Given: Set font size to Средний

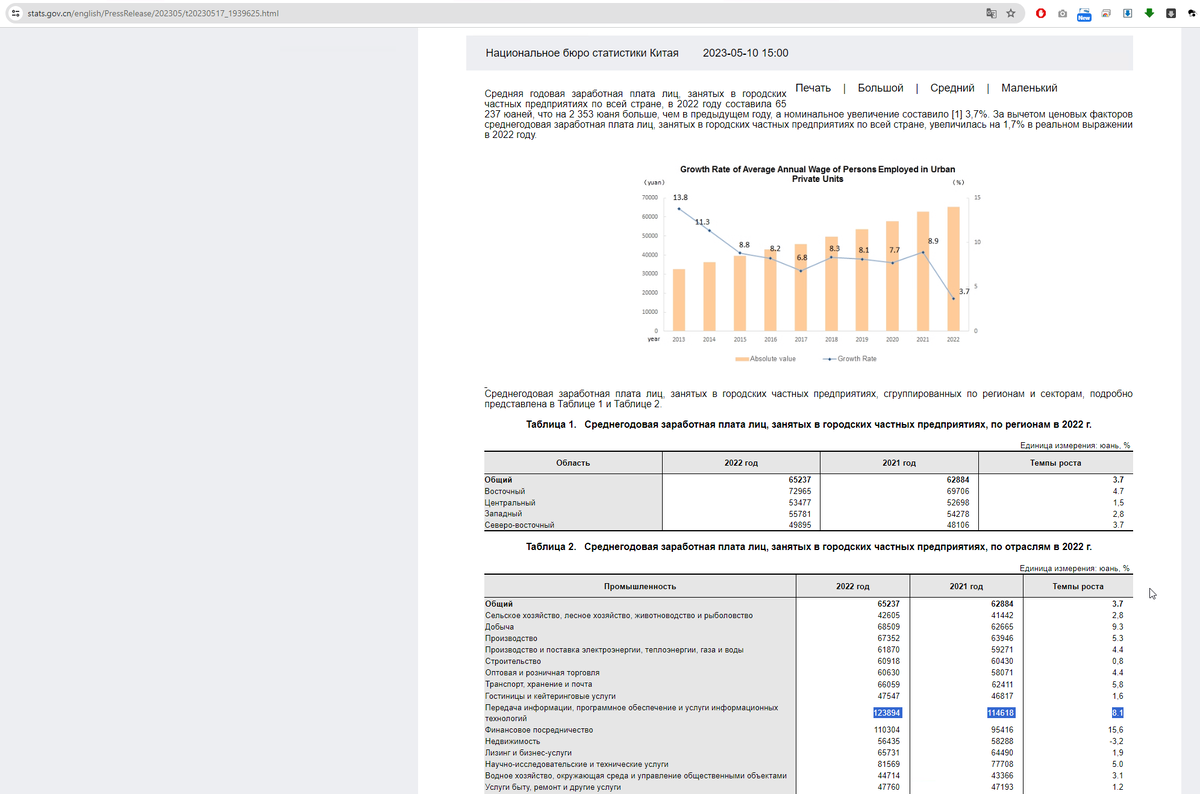Looking at the screenshot, I should point(953,89).
